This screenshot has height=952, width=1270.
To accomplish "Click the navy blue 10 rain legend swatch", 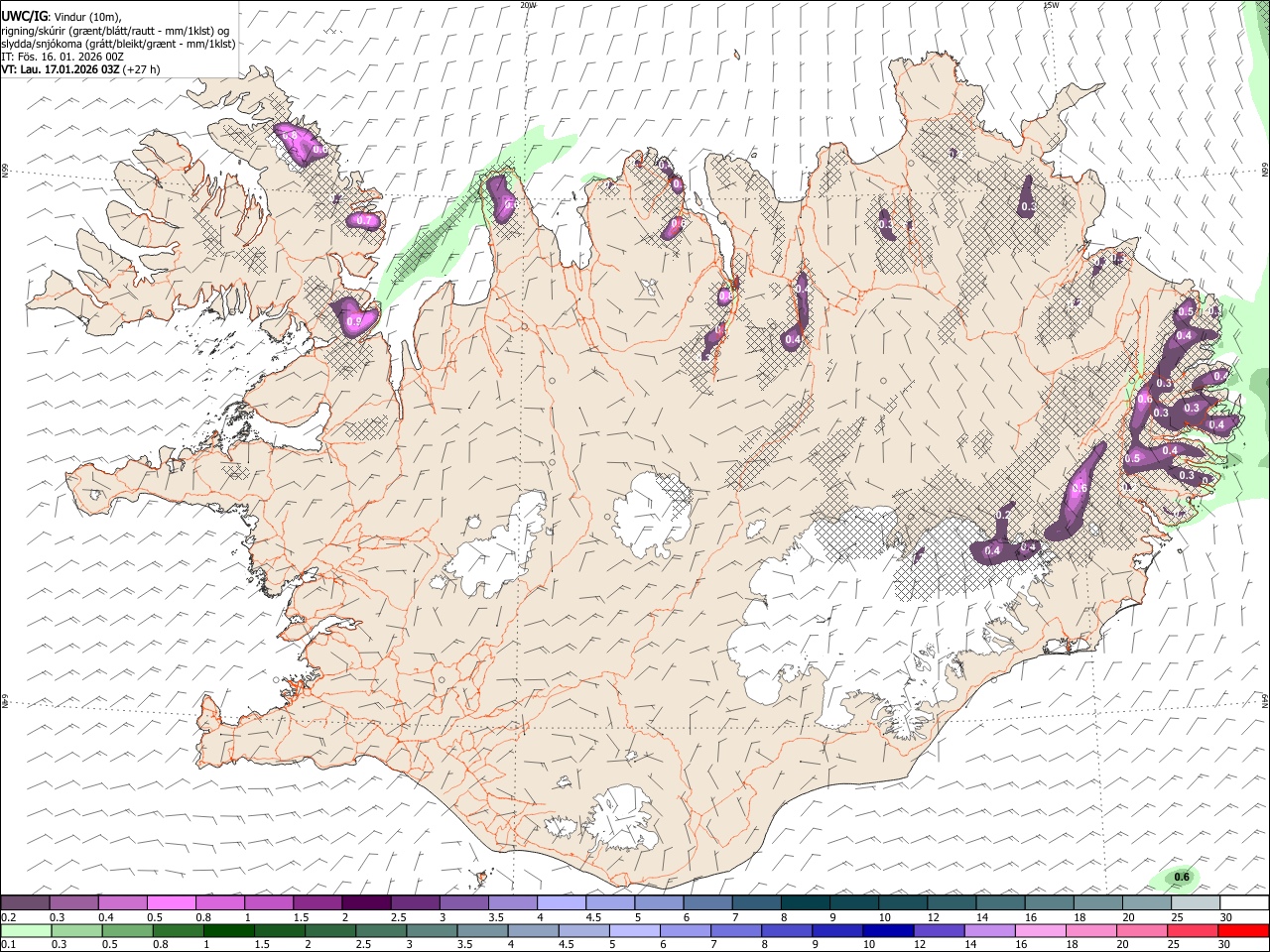I will (888, 931).
